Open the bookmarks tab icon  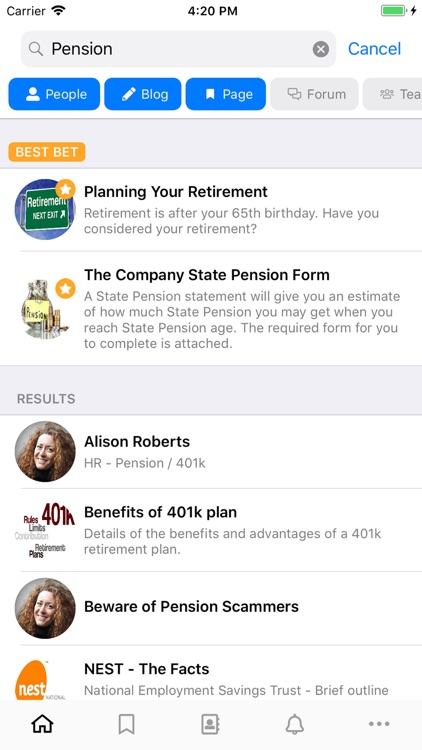coord(126,724)
